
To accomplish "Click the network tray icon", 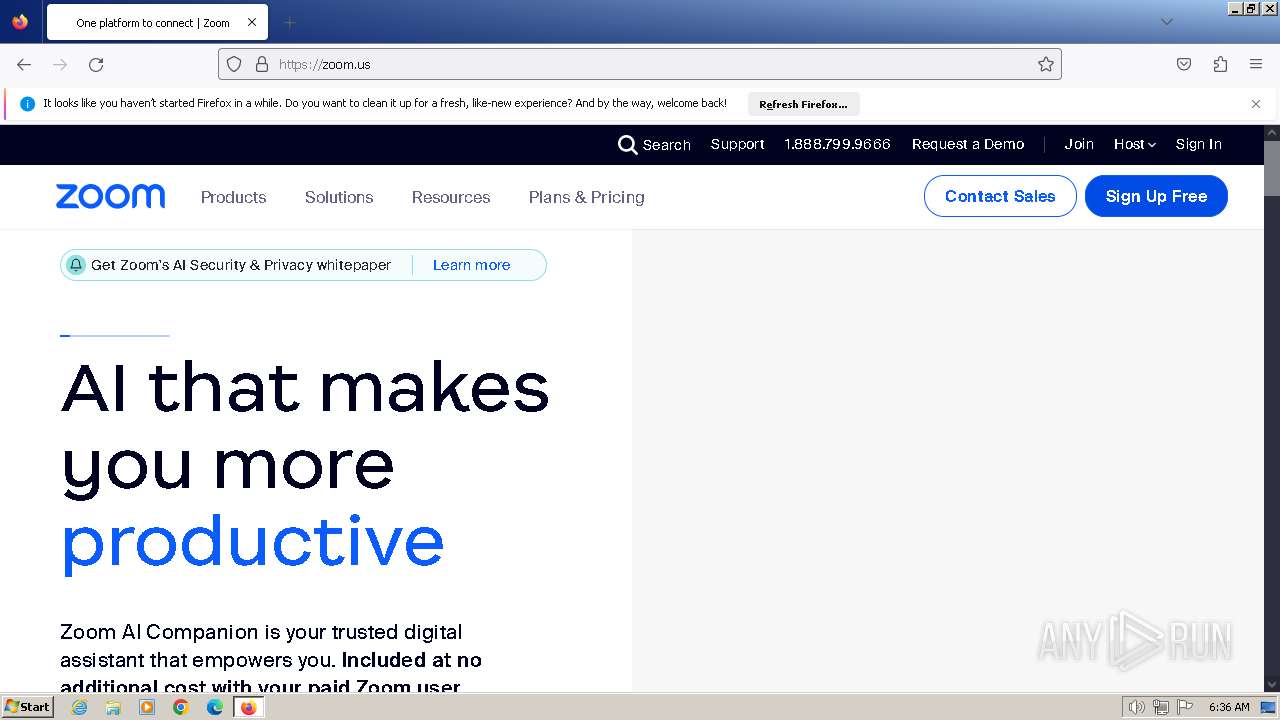I will [x=1161, y=707].
